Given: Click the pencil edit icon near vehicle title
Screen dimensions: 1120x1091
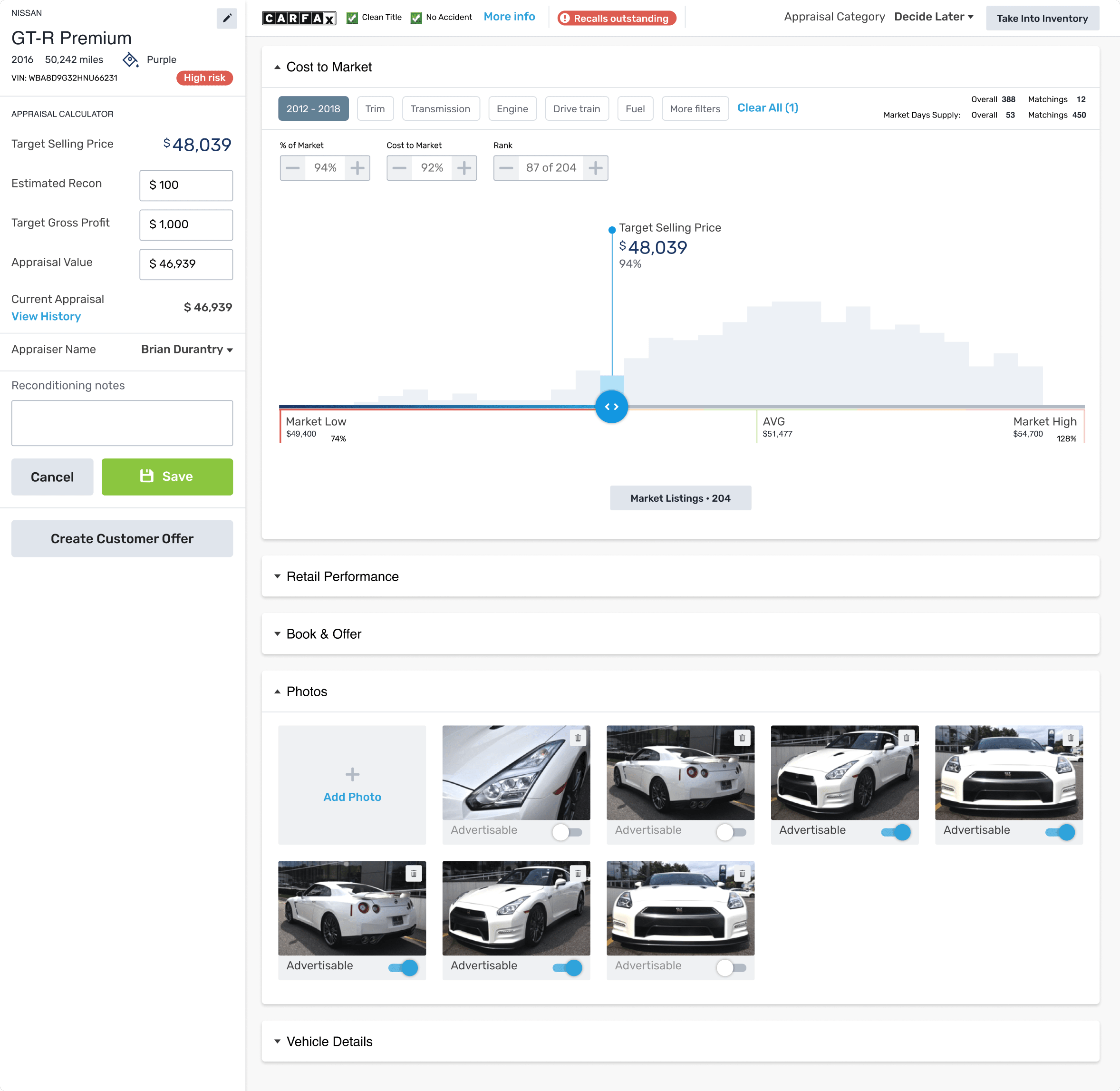Looking at the screenshot, I should pos(227,18).
